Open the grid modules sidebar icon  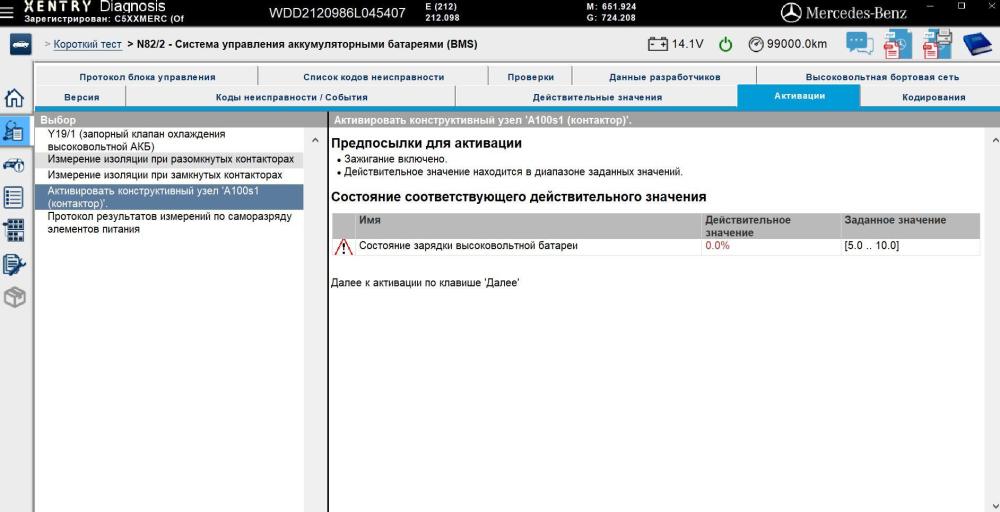(x=14, y=230)
